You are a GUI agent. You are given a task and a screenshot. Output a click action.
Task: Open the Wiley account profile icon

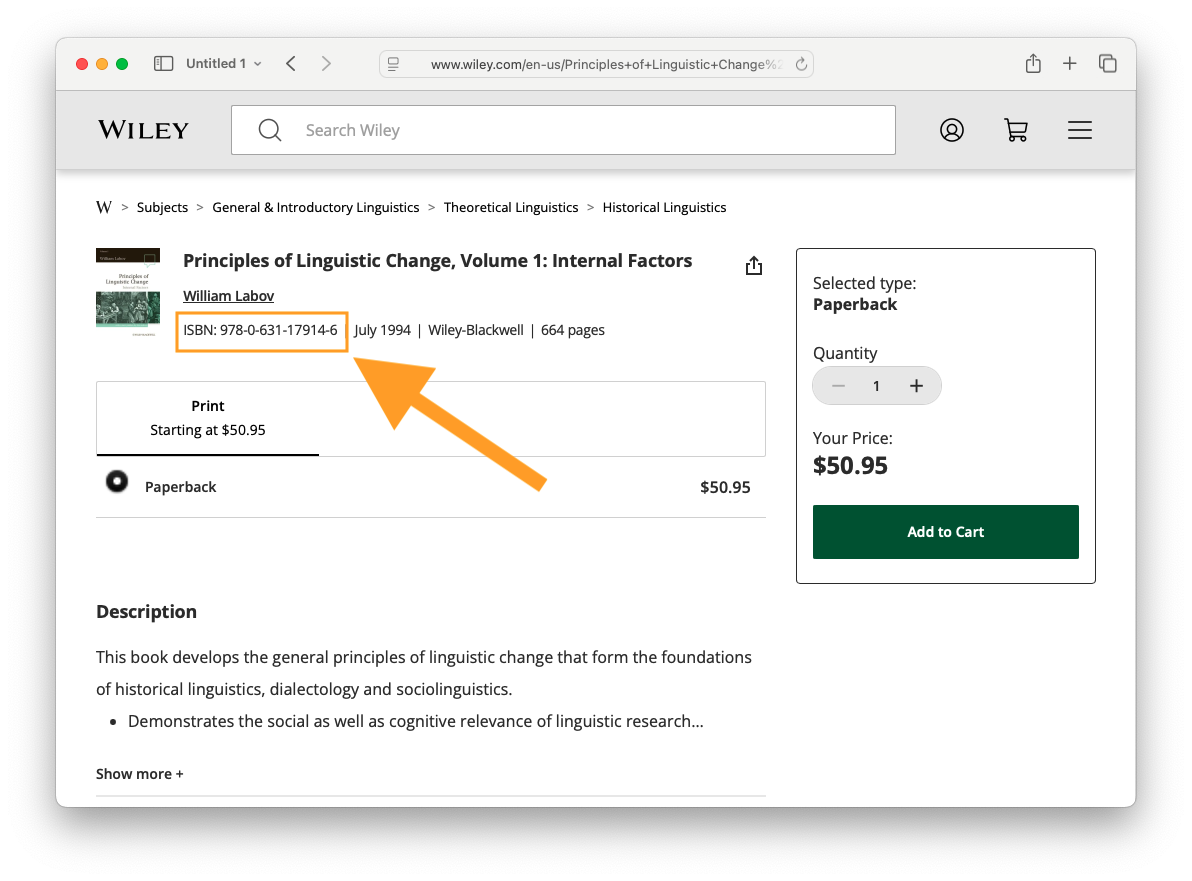coord(952,130)
